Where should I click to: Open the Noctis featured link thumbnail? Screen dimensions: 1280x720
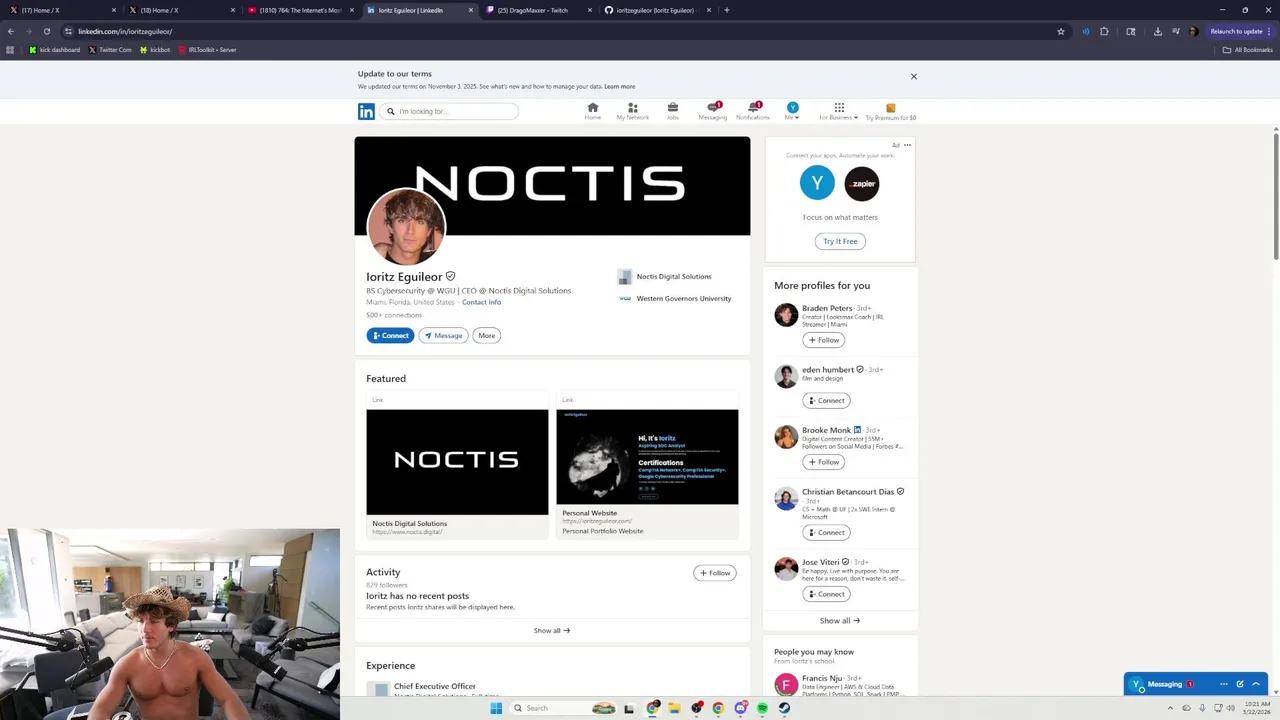(457, 462)
